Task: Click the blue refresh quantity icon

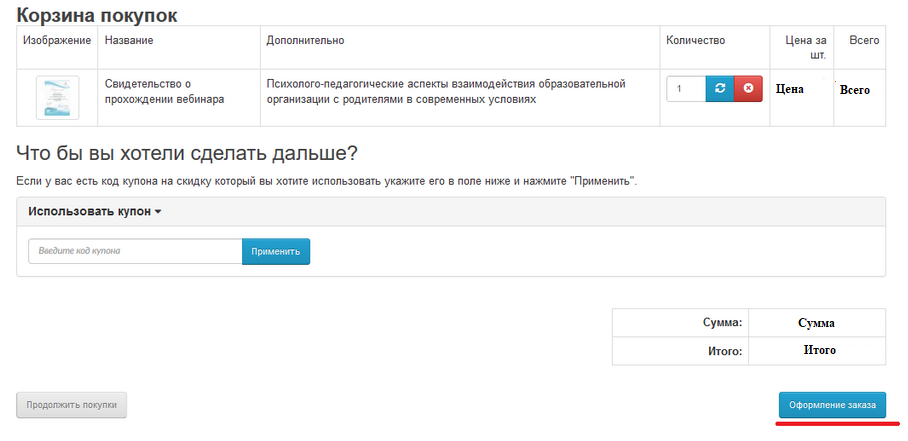Action: coord(719,89)
